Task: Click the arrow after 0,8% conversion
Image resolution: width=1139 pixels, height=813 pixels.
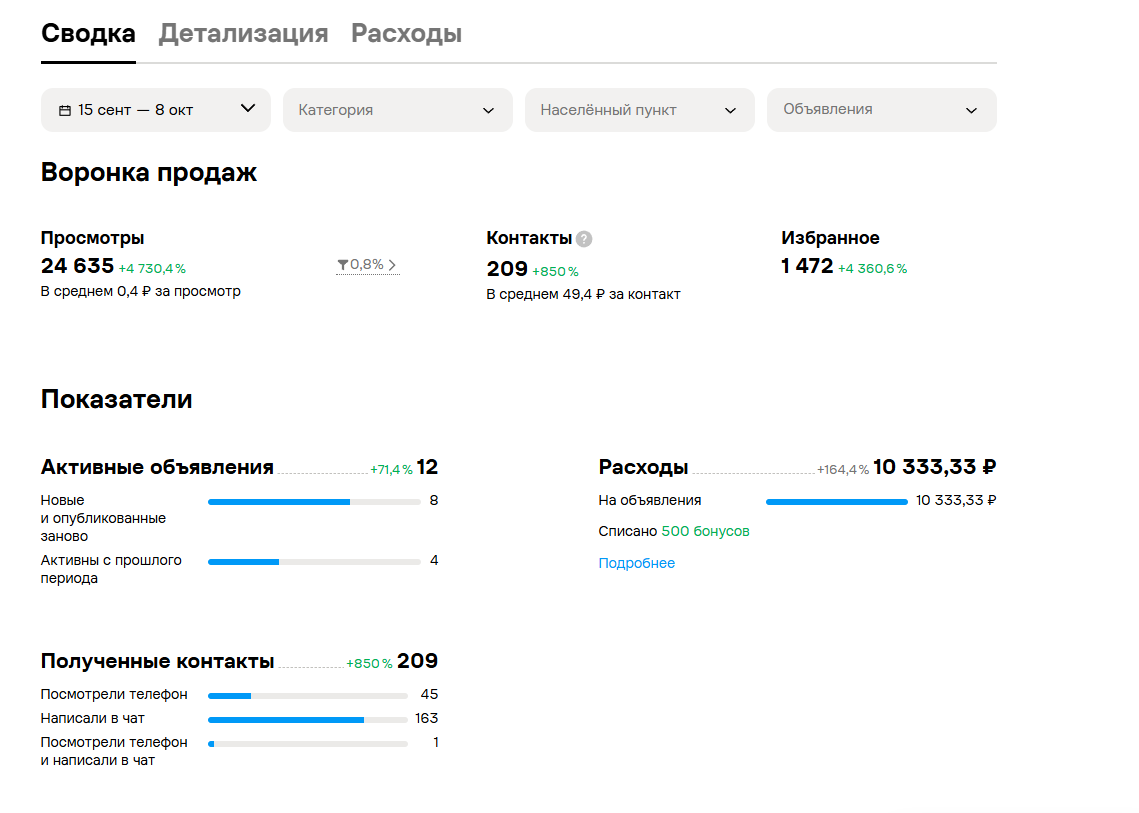Action: pos(392,265)
